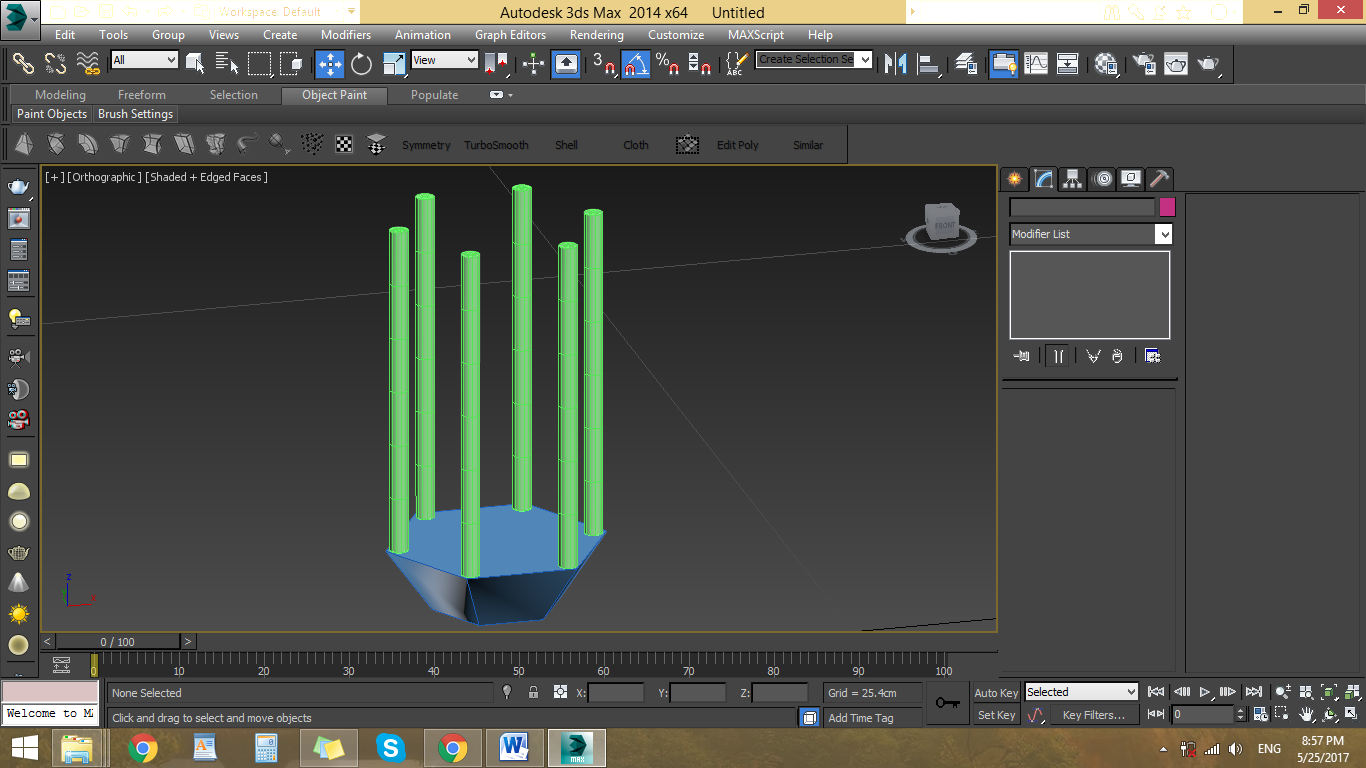Open the Mirror tool

(896, 64)
